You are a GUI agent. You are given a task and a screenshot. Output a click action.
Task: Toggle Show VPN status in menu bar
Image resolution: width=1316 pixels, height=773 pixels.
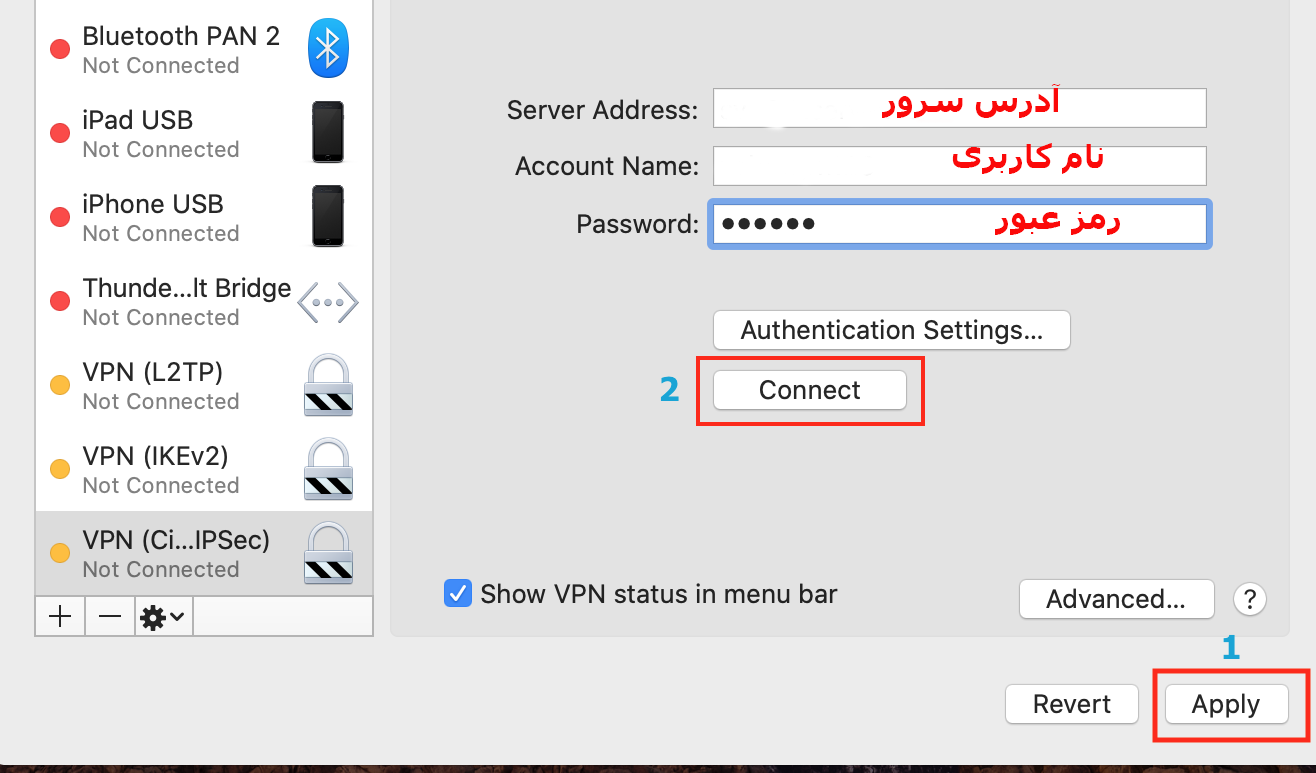[458, 594]
